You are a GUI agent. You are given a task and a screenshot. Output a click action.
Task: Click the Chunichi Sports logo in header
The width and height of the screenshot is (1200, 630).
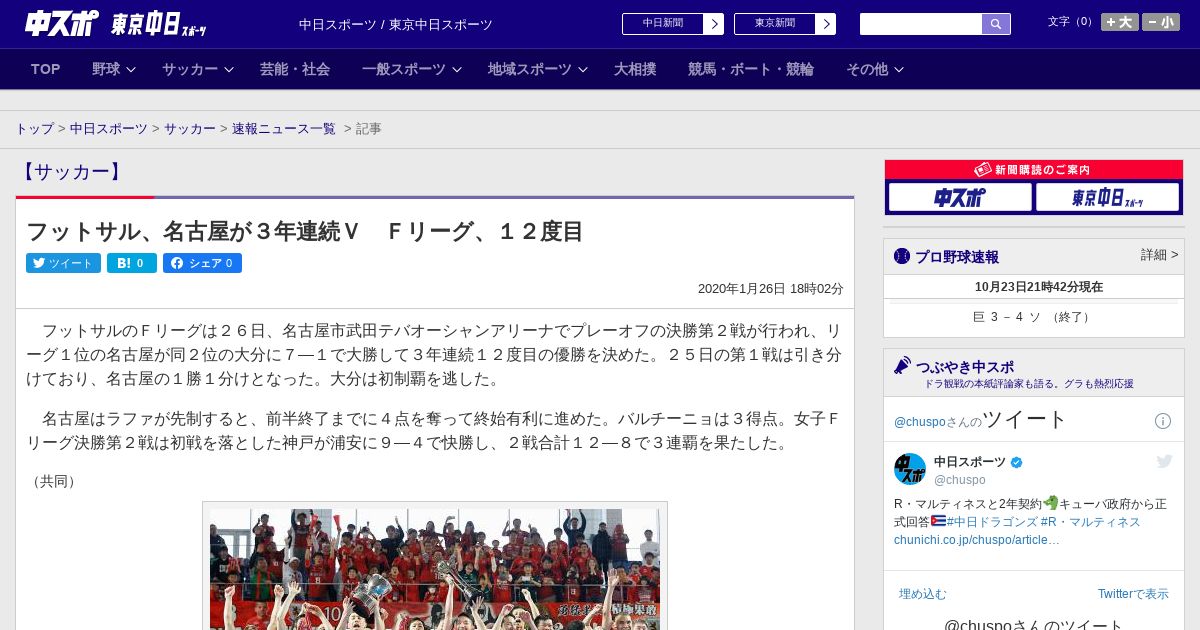click(62, 23)
